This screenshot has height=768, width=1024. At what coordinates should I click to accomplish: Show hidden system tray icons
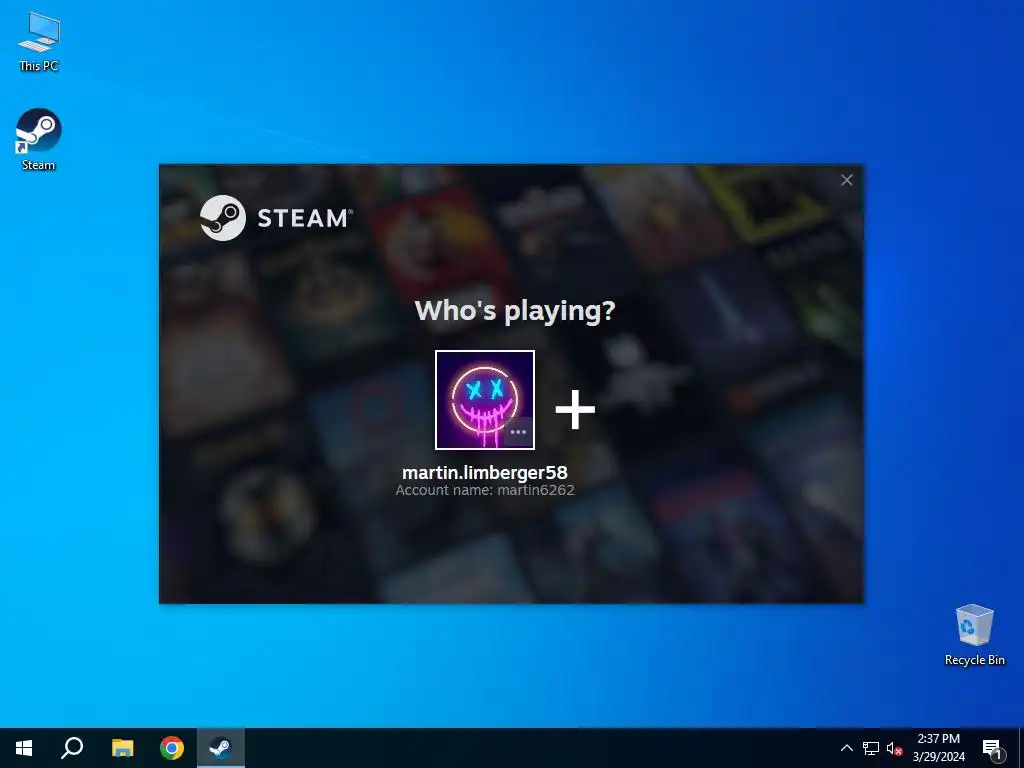(846, 748)
